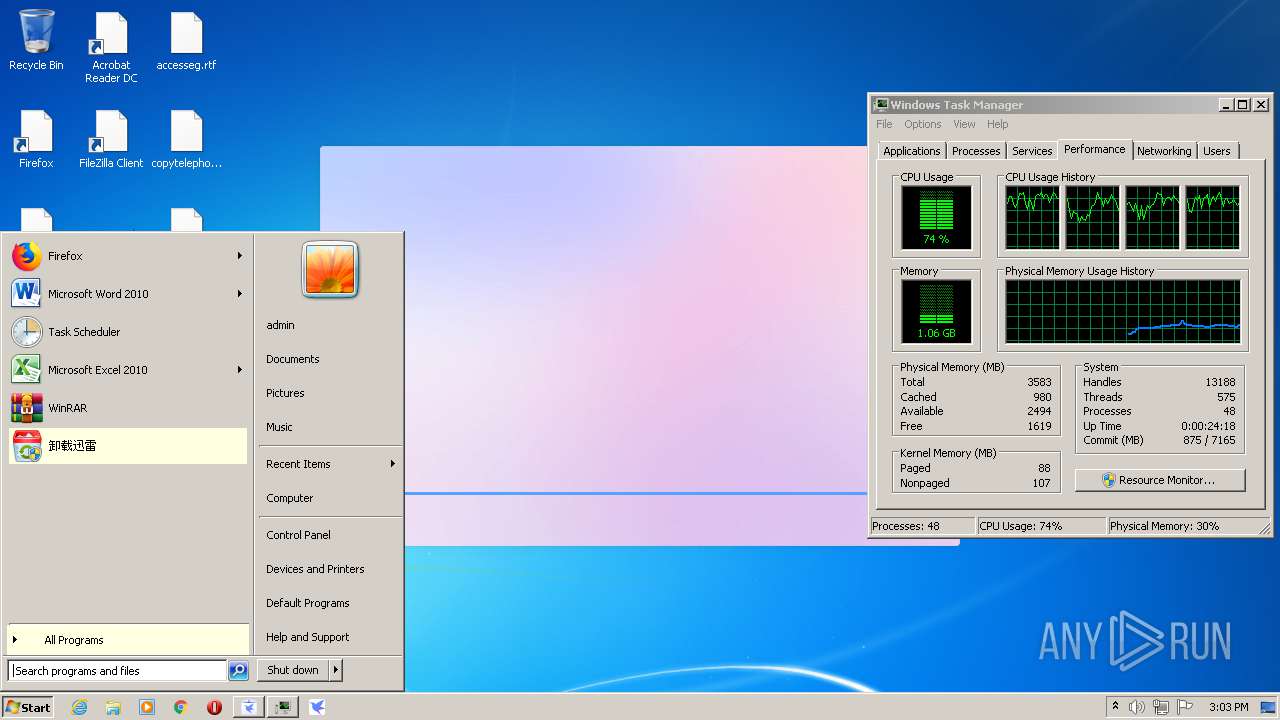This screenshot has height=720, width=1280.
Task: Click the search magnifier button
Action: 238,671
